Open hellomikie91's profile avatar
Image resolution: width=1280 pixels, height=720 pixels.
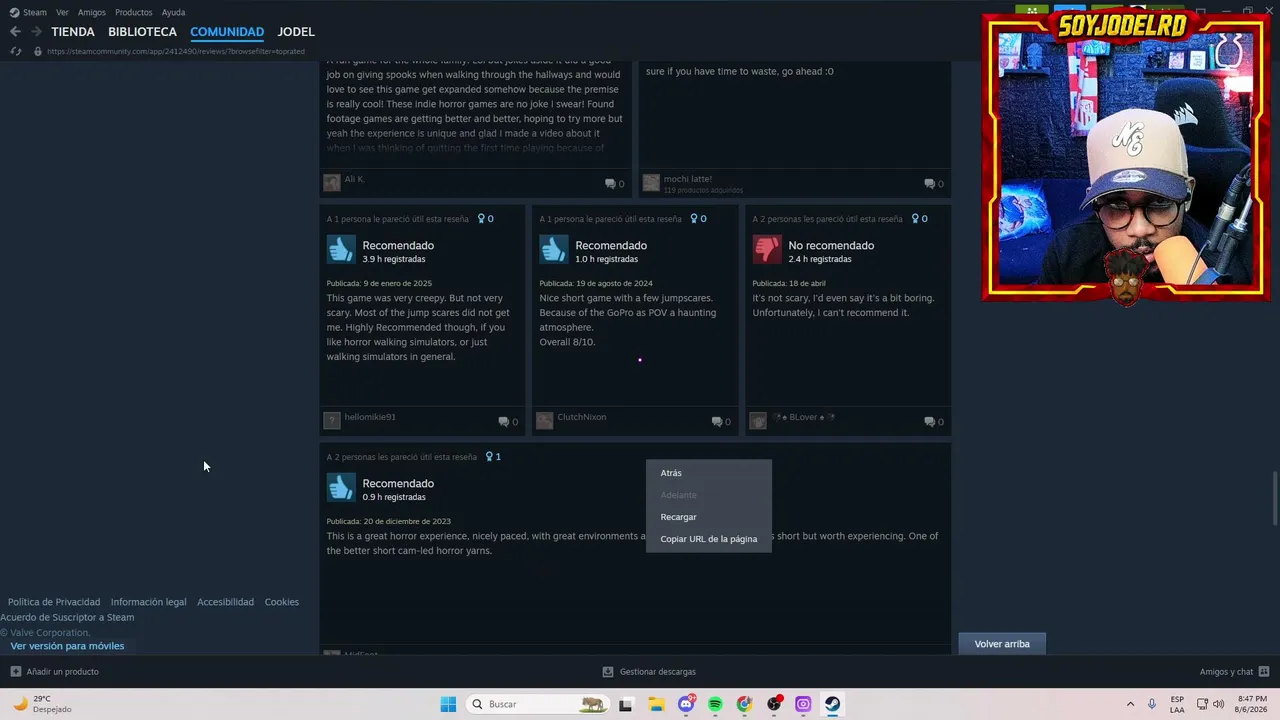coord(332,421)
